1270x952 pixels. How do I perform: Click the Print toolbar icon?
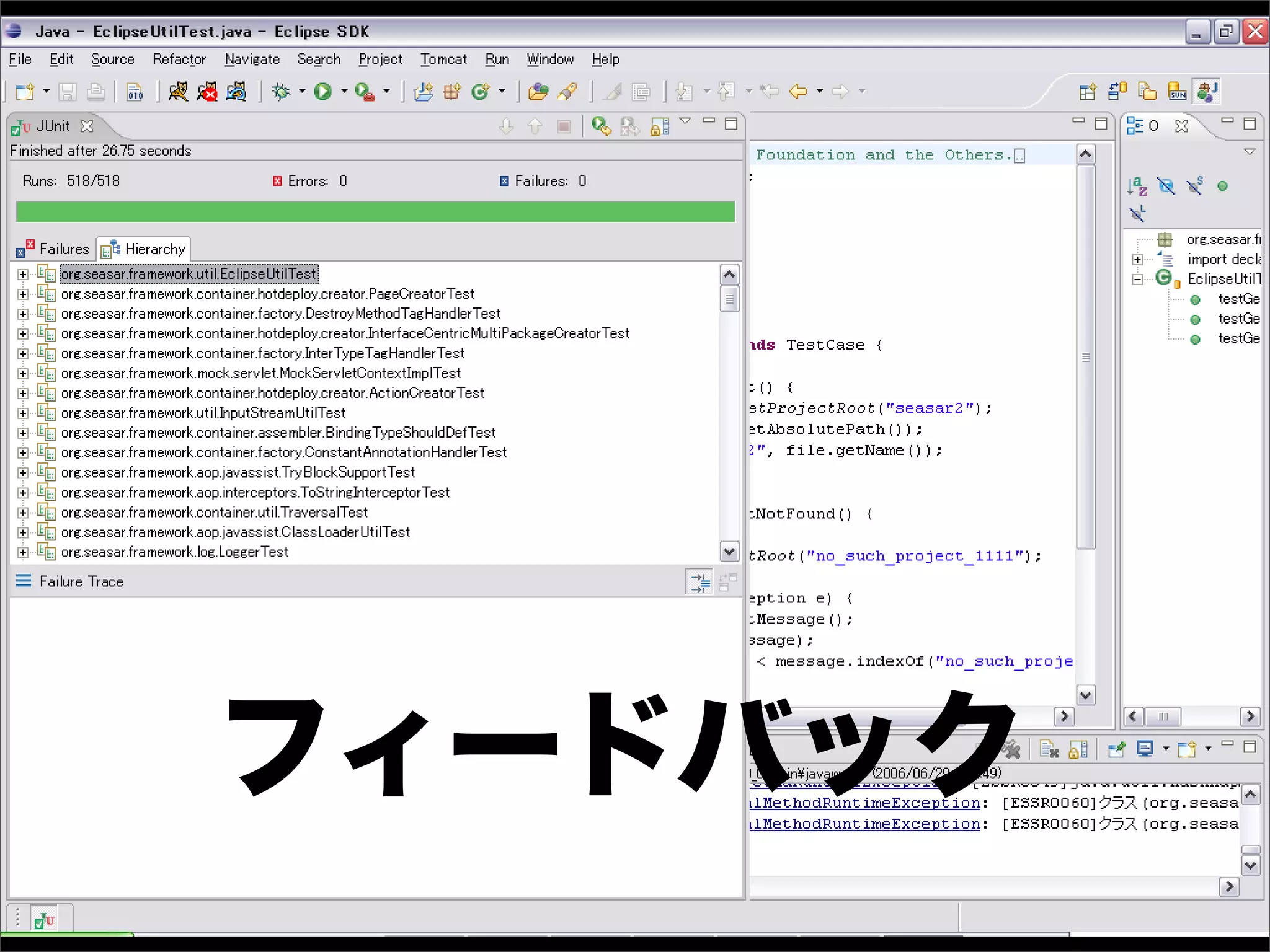pos(95,92)
